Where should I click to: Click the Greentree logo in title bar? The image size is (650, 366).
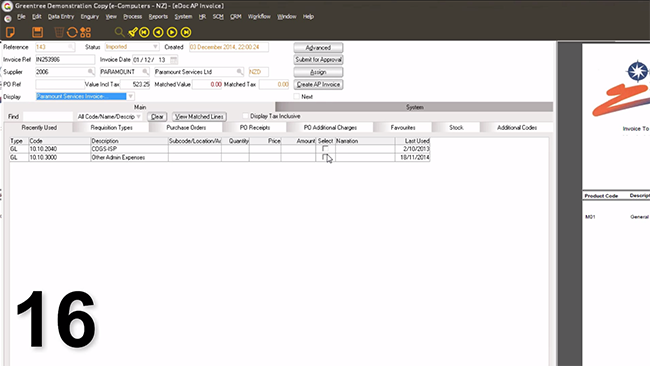point(7,6)
